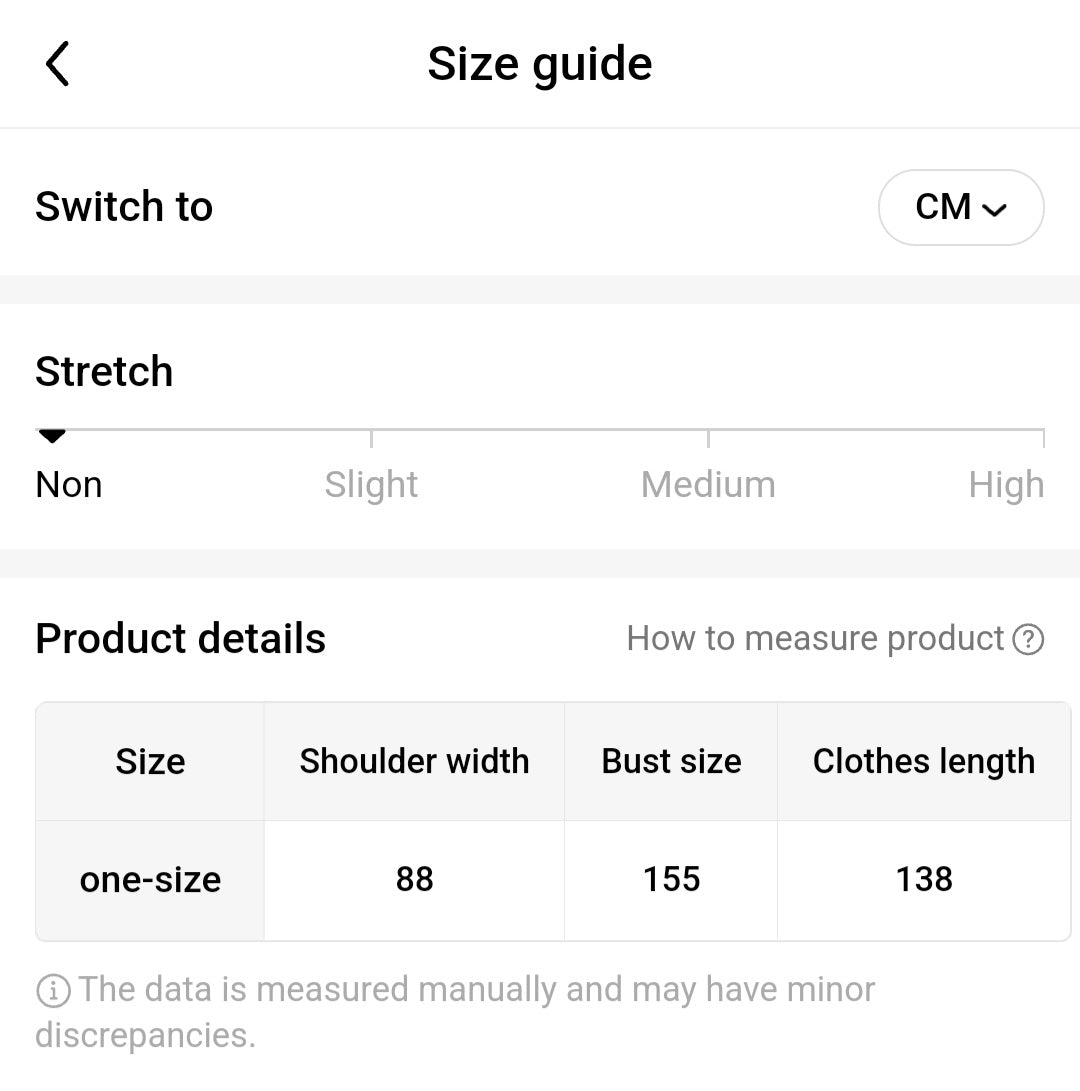The width and height of the screenshot is (1080, 1091).
Task: Click the Switch to label
Action: click(124, 207)
